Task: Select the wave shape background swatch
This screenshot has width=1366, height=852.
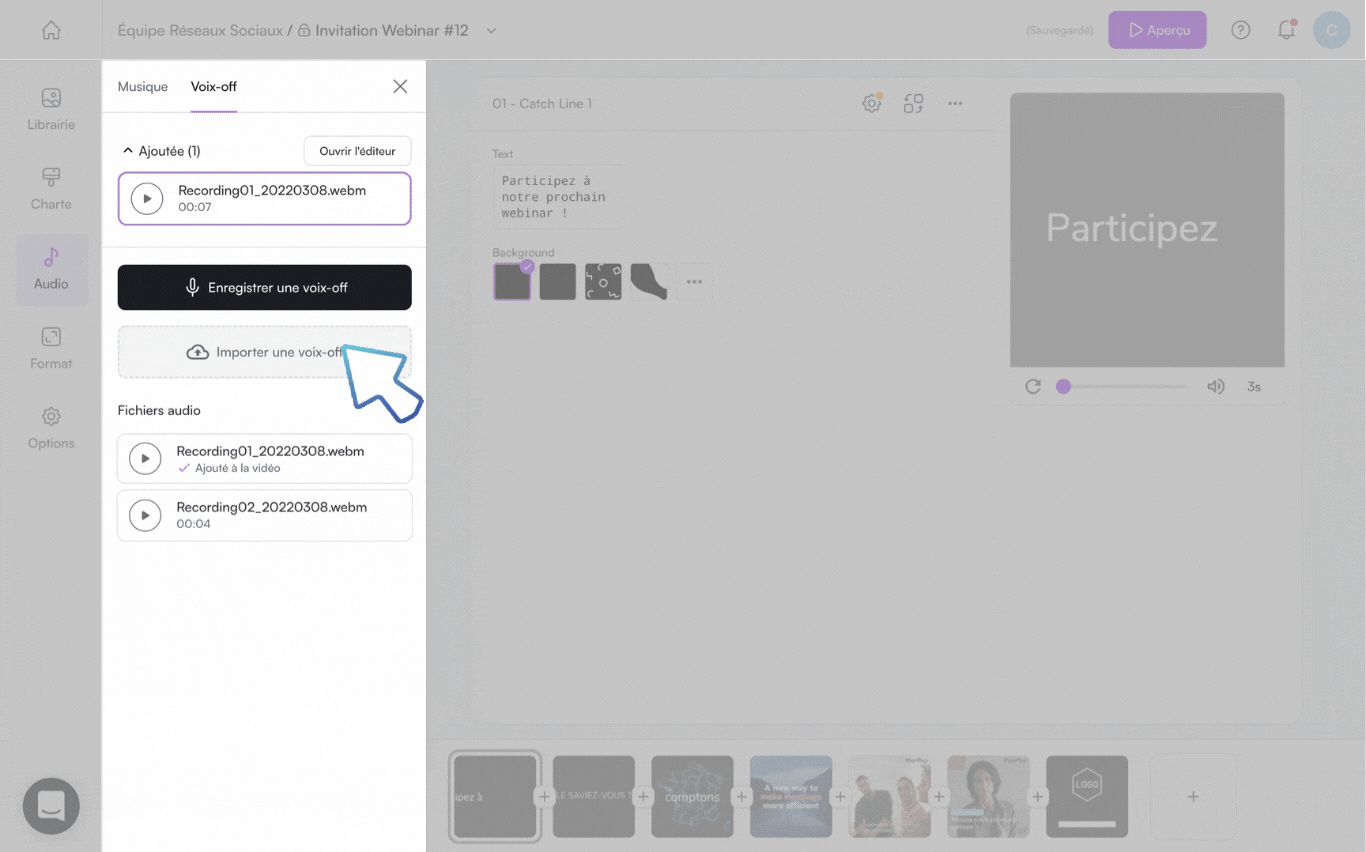Action: click(x=649, y=282)
